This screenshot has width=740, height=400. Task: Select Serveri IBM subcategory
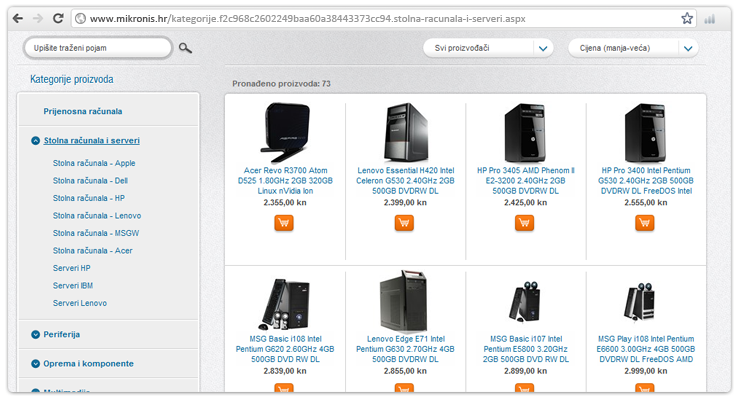[x=73, y=285]
